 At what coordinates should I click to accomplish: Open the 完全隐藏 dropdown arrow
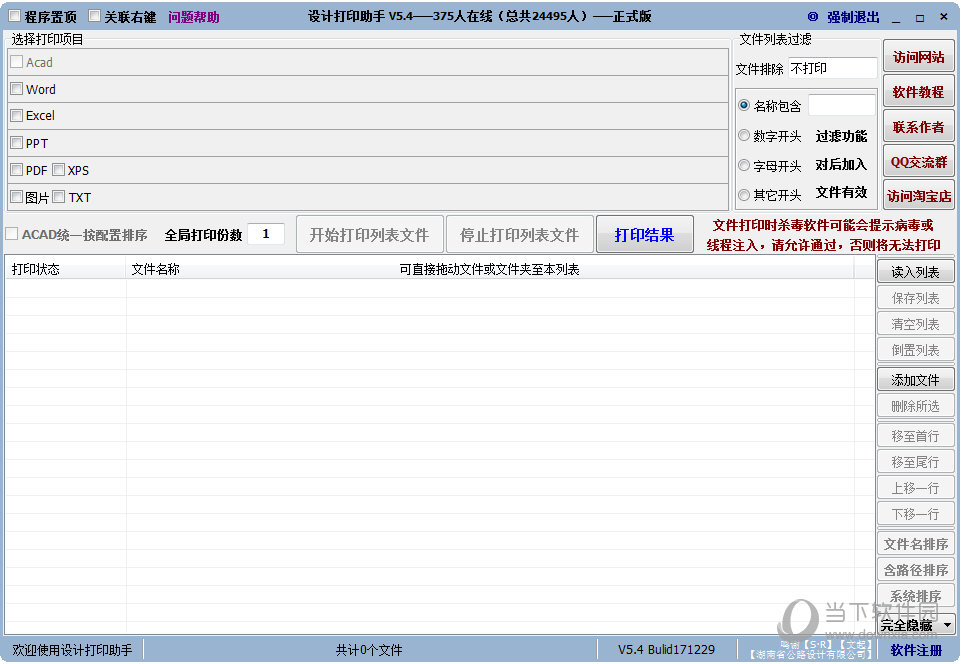946,625
